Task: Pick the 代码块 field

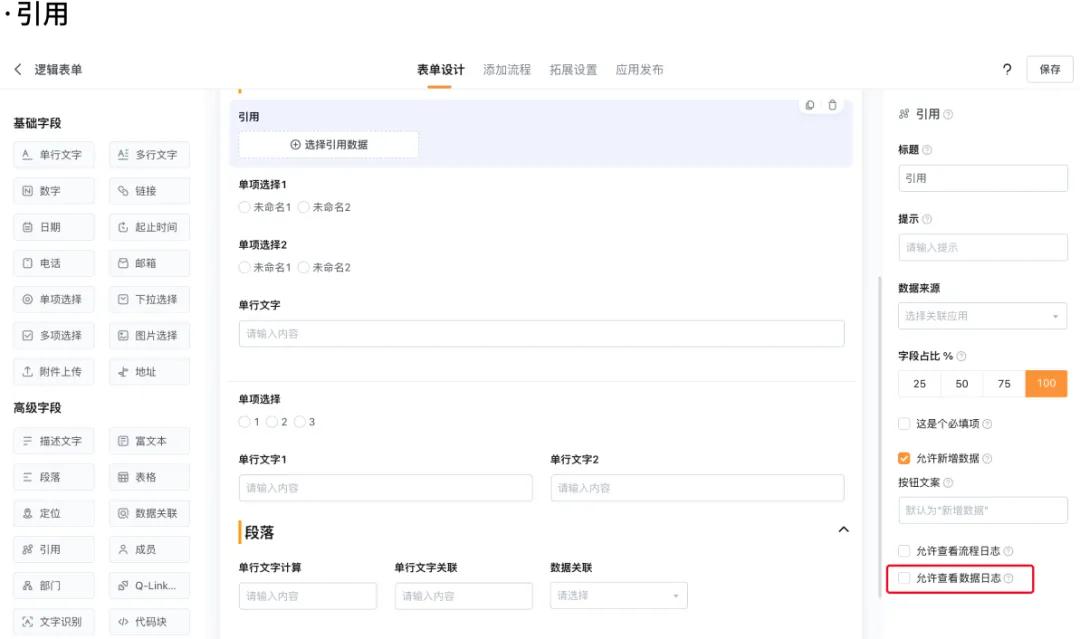Action: pos(149,621)
